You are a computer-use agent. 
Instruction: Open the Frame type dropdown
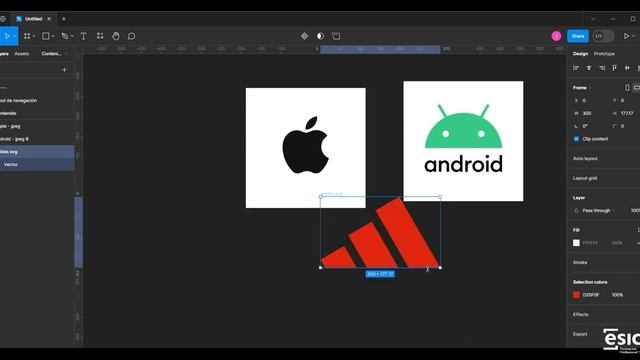(x=581, y=88)
